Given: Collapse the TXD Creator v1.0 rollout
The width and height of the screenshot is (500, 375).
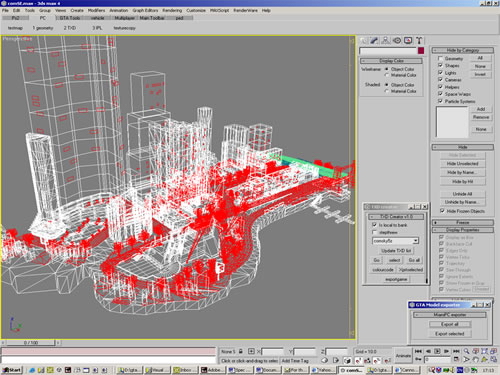Looking at the screenshot, I should (x=396, y=217).
